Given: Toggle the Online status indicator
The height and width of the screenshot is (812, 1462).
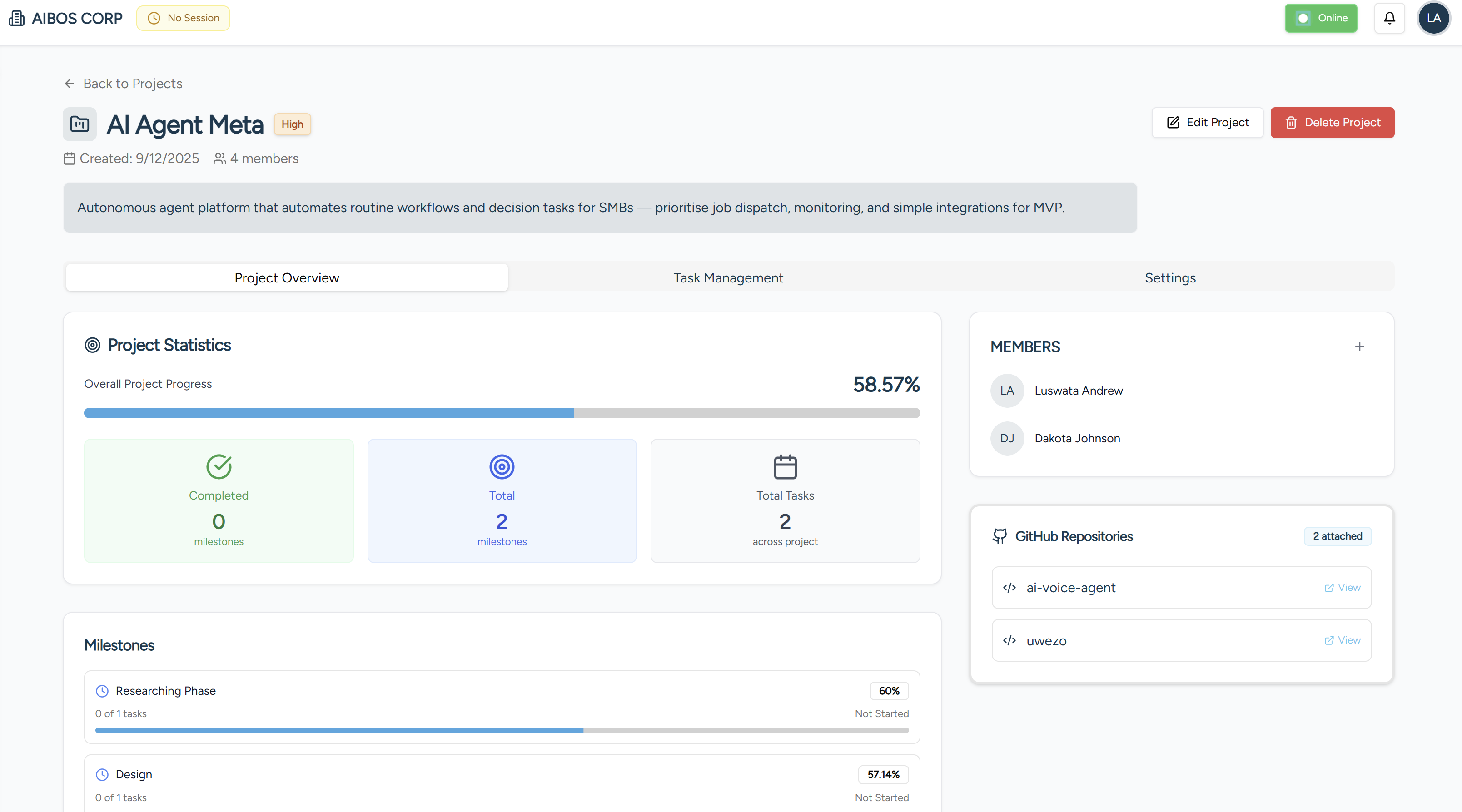Looking at the screenshot, I should click(1321, 18).
